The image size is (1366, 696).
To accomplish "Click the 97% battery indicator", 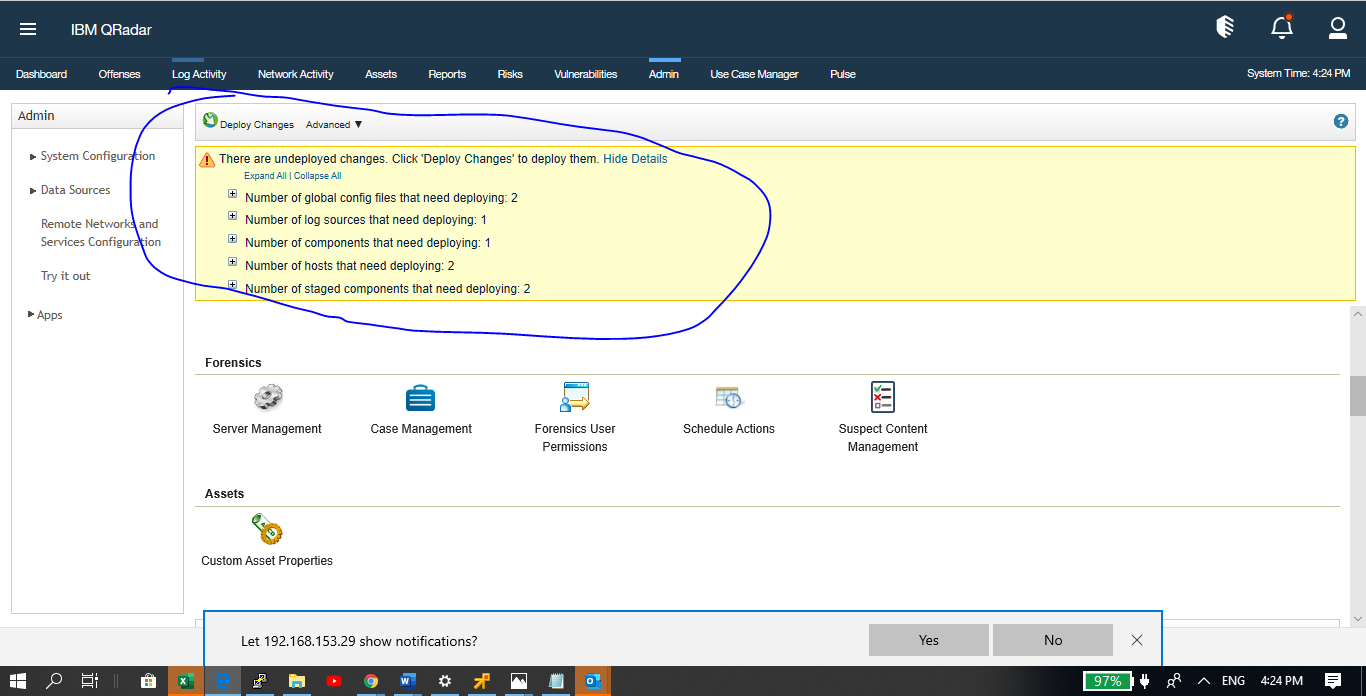I will 1108,681.
